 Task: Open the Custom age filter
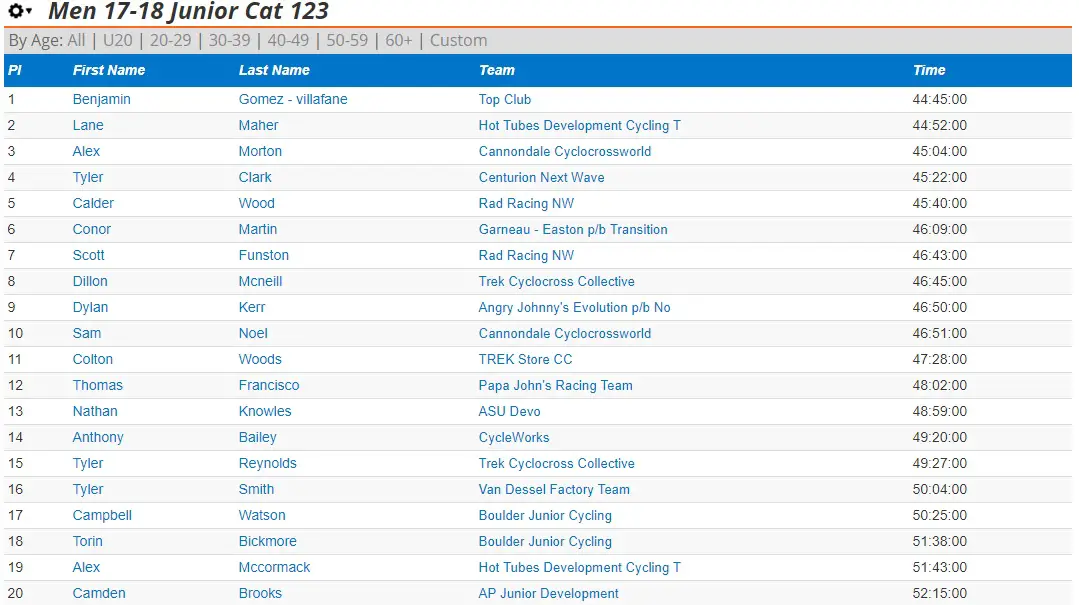click(x=458, y=41)
